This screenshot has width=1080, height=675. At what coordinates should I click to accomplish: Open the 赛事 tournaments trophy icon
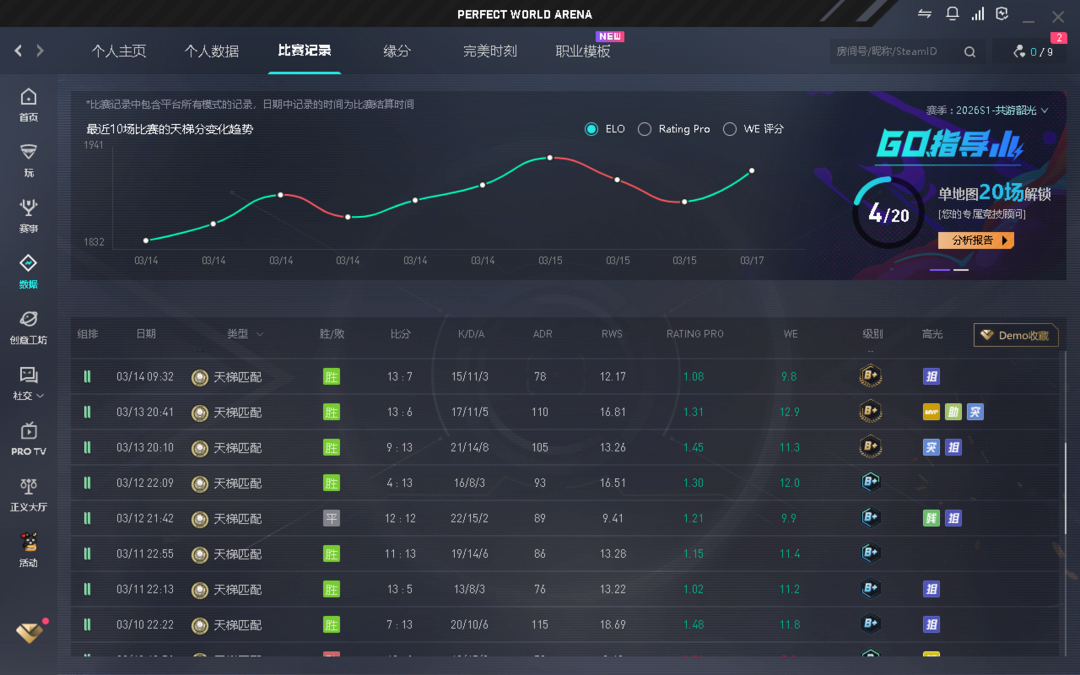pyautogui.click(x=28, y=214)
